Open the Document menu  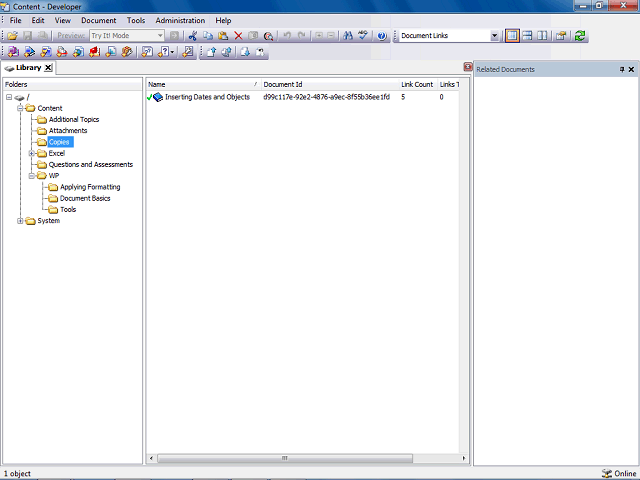pos(98,20)
